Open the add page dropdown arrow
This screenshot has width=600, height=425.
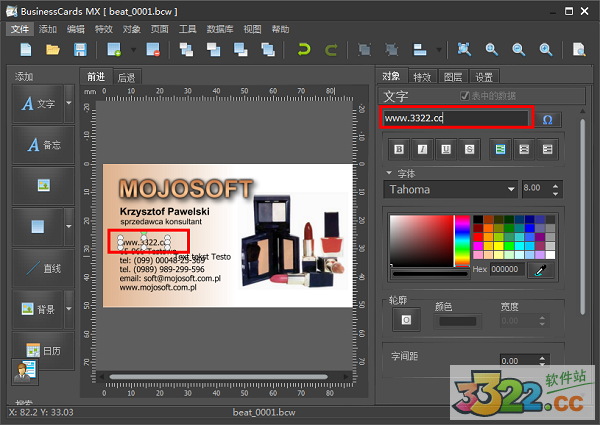(133, 50)
